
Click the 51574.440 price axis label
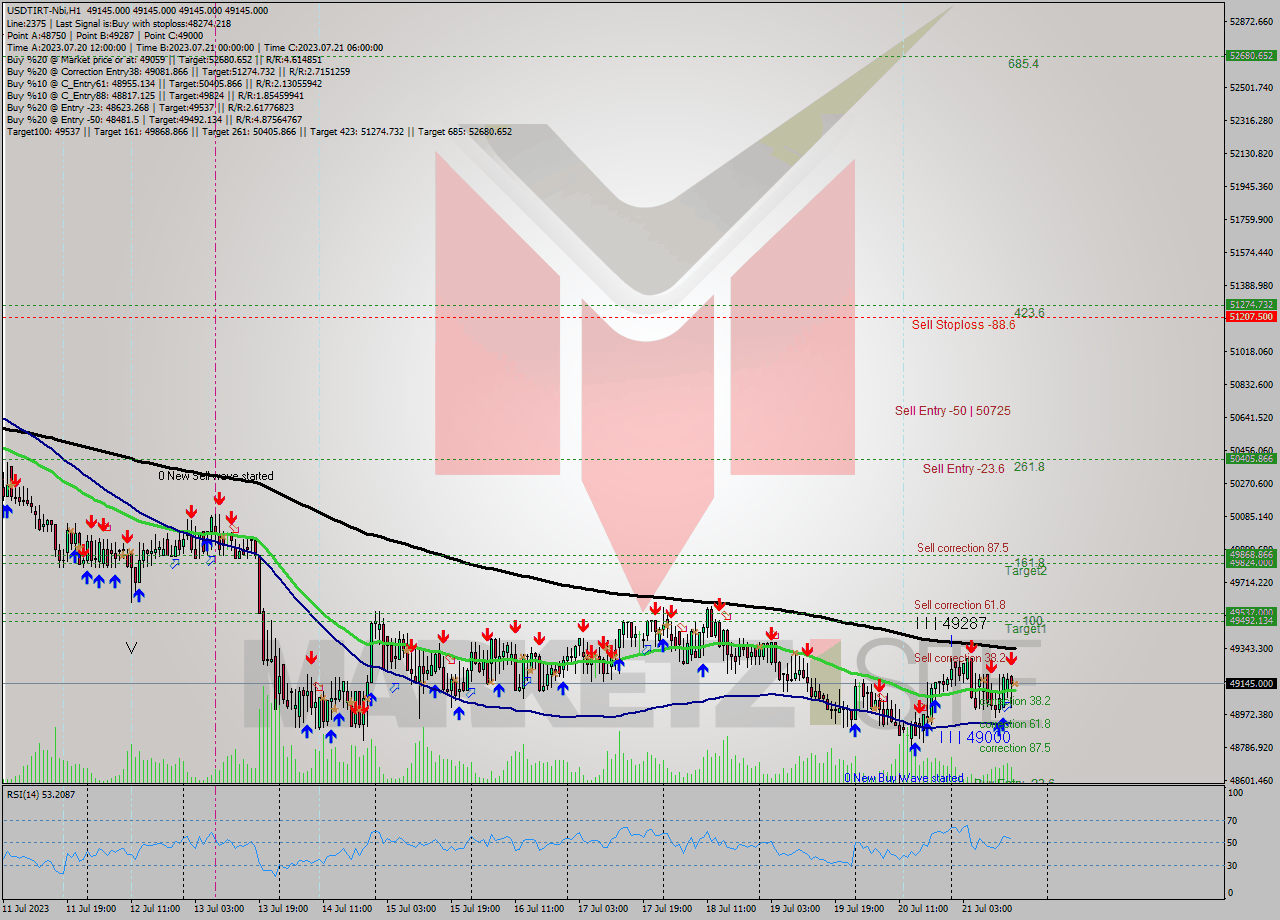coord(1251,252)
